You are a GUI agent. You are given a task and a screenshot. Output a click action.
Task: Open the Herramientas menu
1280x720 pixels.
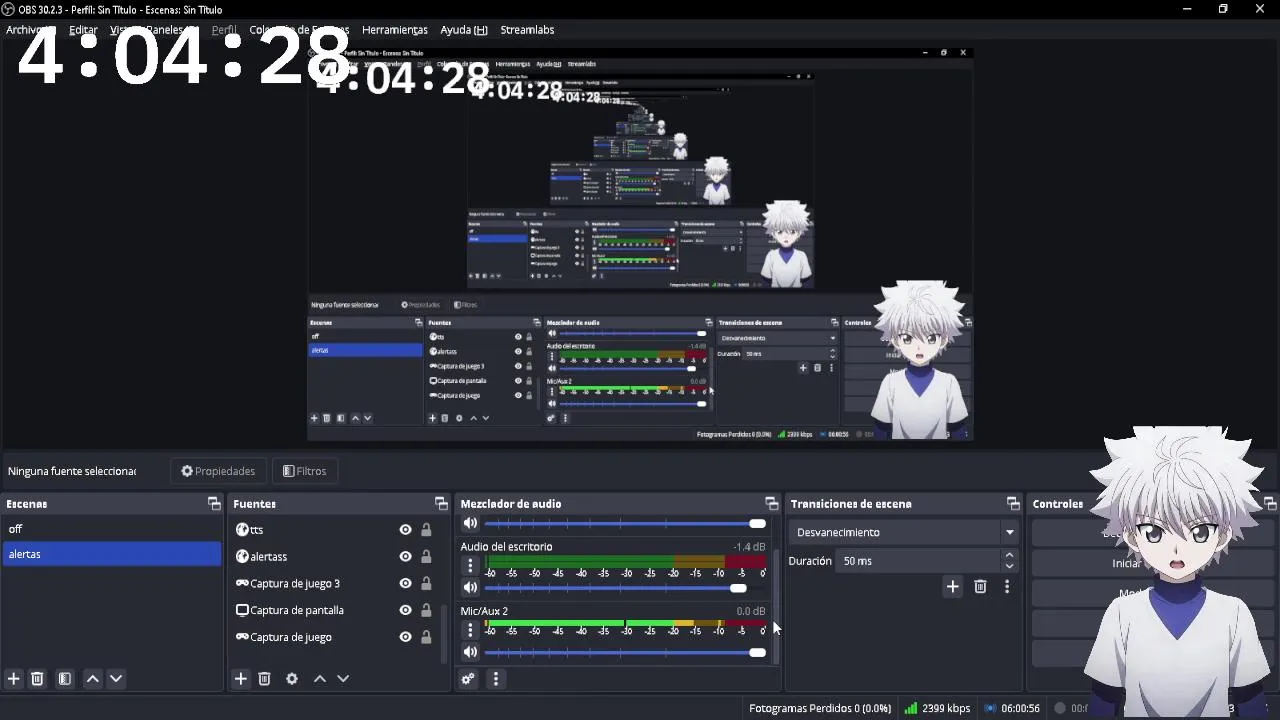click(395, 30)
